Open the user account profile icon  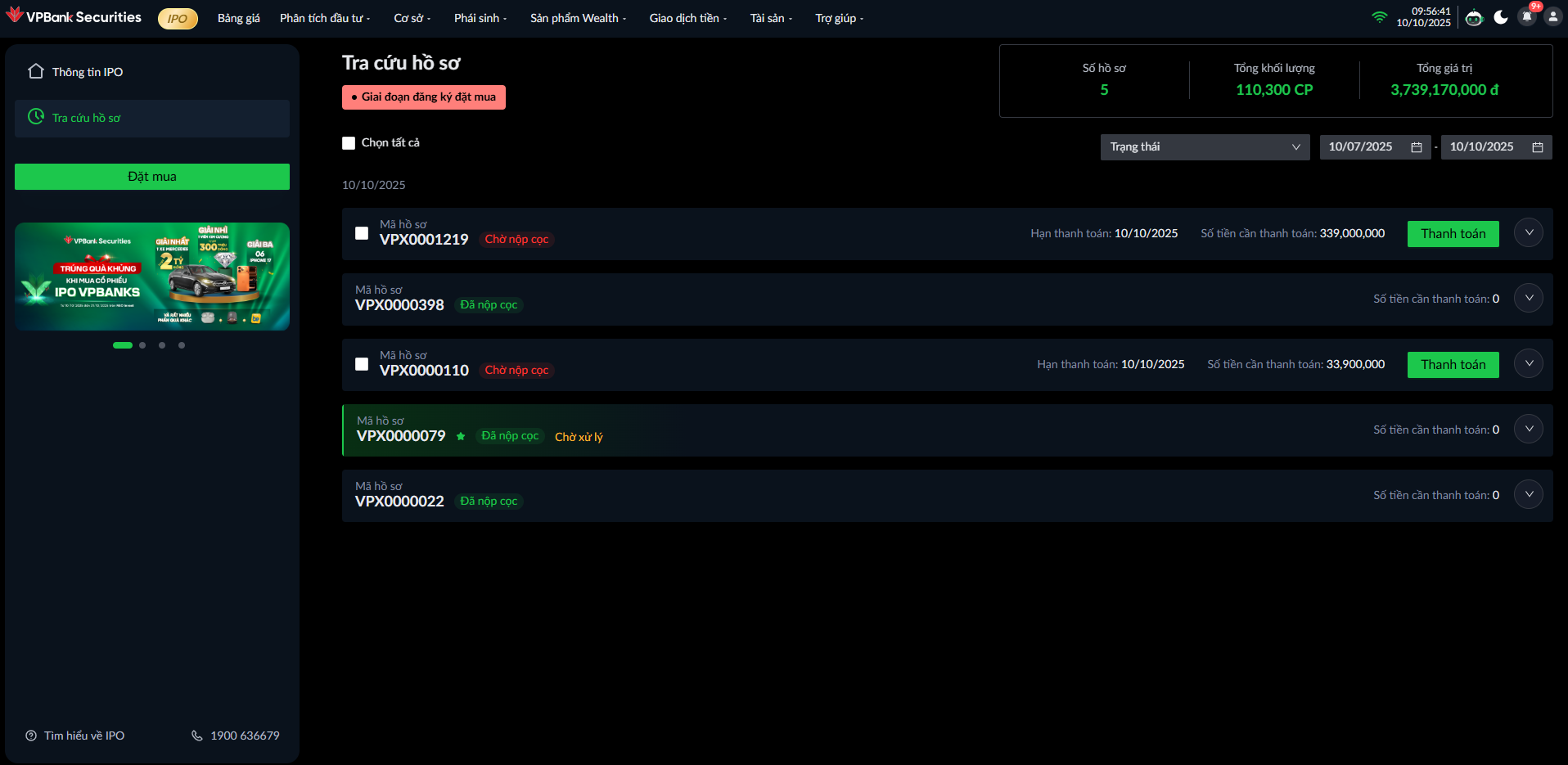pos(1552,17)
